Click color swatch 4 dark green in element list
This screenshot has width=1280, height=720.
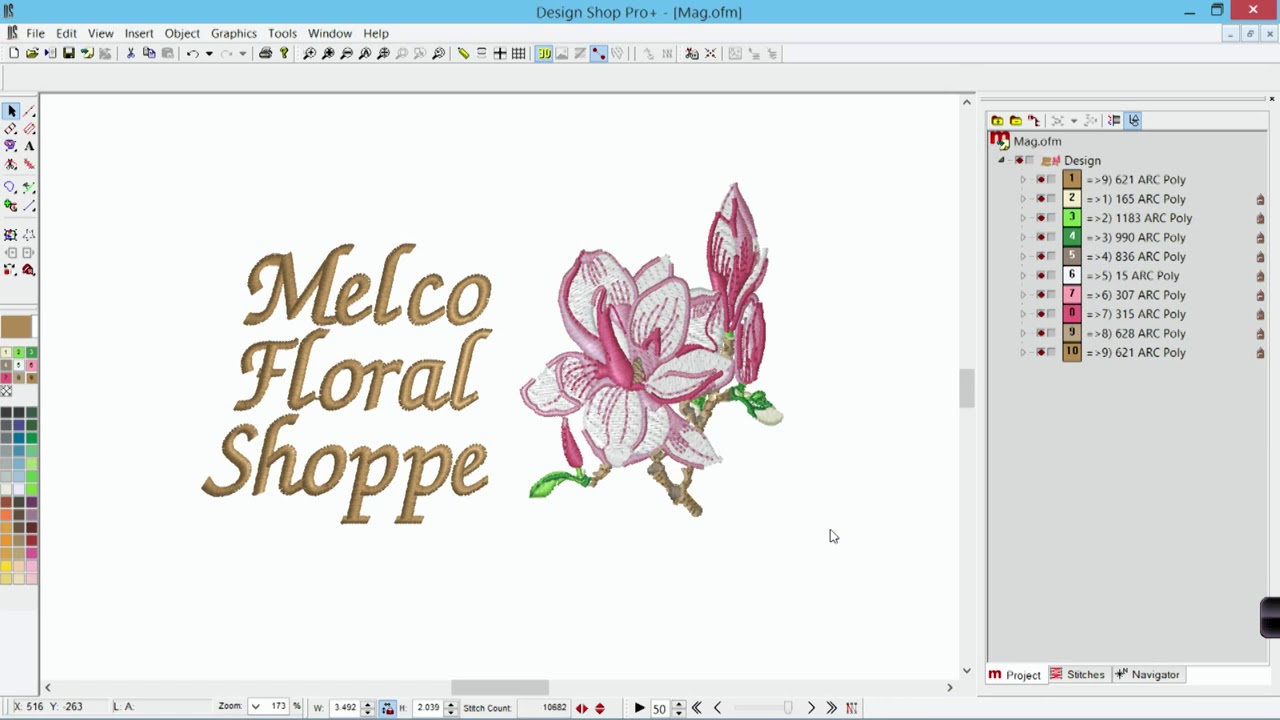coord(1071,237)
